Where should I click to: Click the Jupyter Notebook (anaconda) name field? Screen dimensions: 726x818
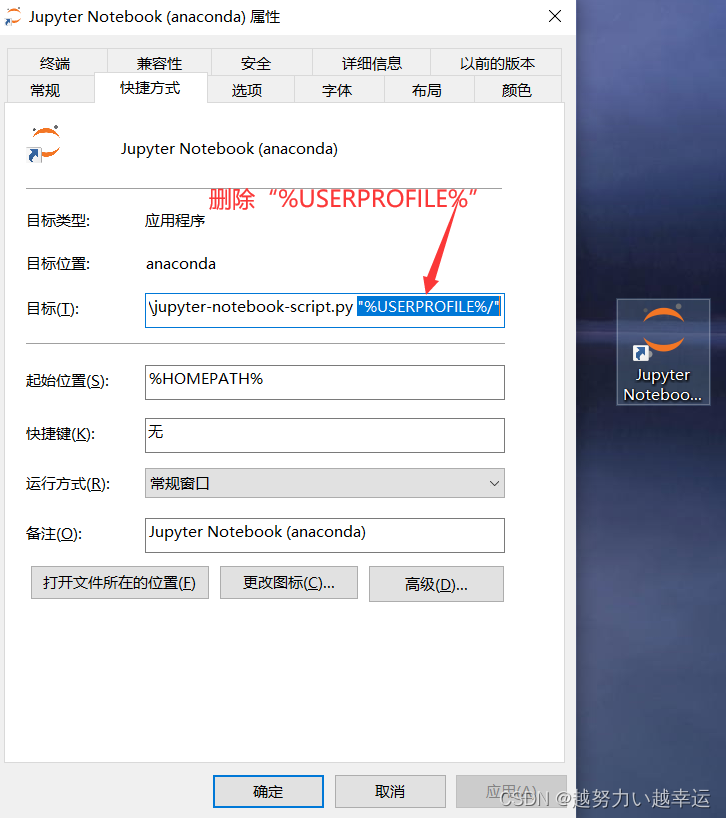click(x=229, y=149)
